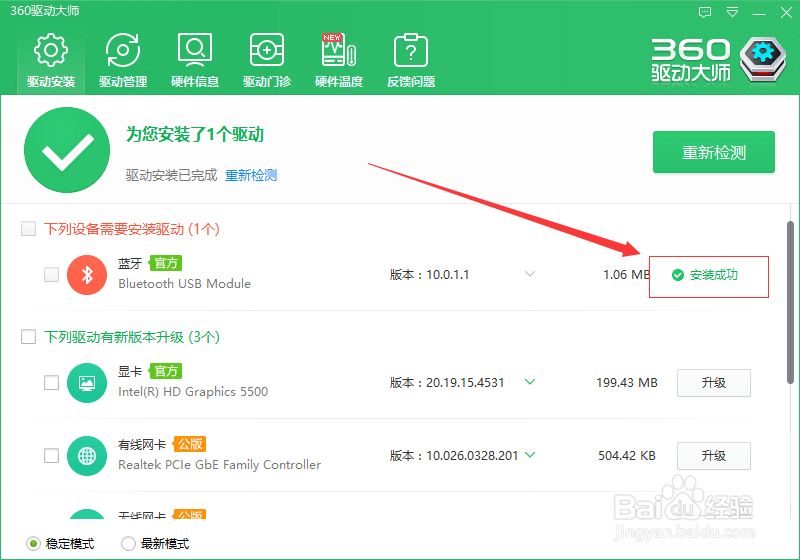Switch to the 硬件信息 tab label
The width and height of the screenshot is (800, 560).
click(195, 82)
